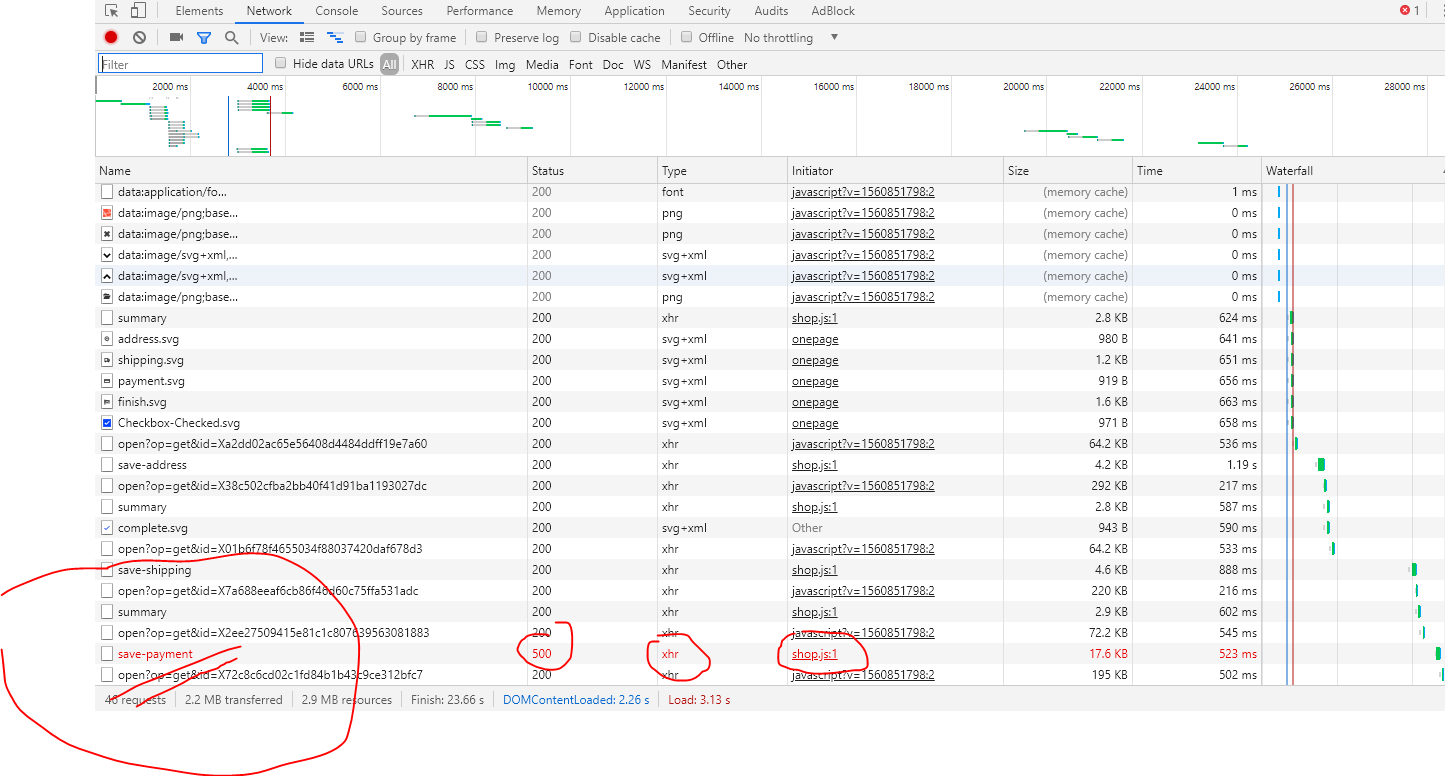Sort by the Name column header
Screen dimensions: 1445x776
pos(311,171)
